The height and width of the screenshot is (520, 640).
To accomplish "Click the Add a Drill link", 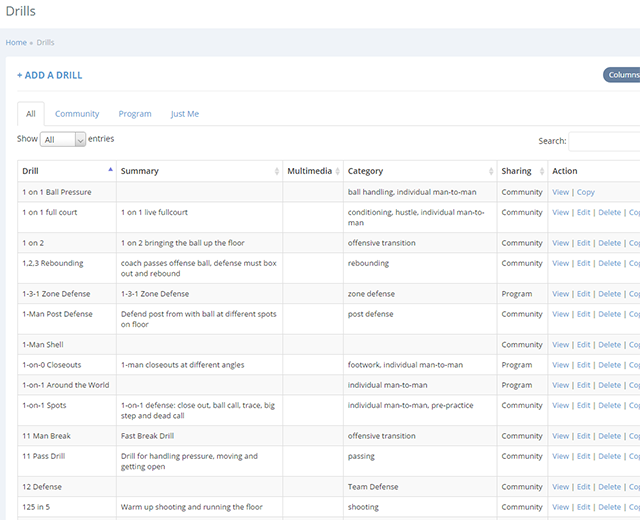I will [x=50, y=75].
